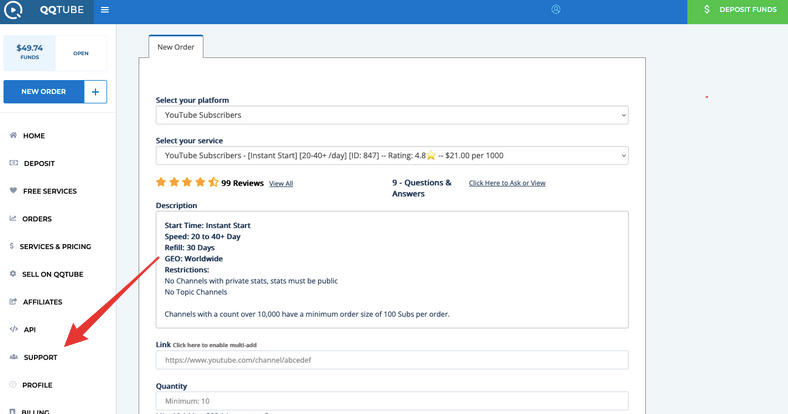Click the Services & Pricing dollar icon
This screenshot has width=788, height=414.
[12, 246]
